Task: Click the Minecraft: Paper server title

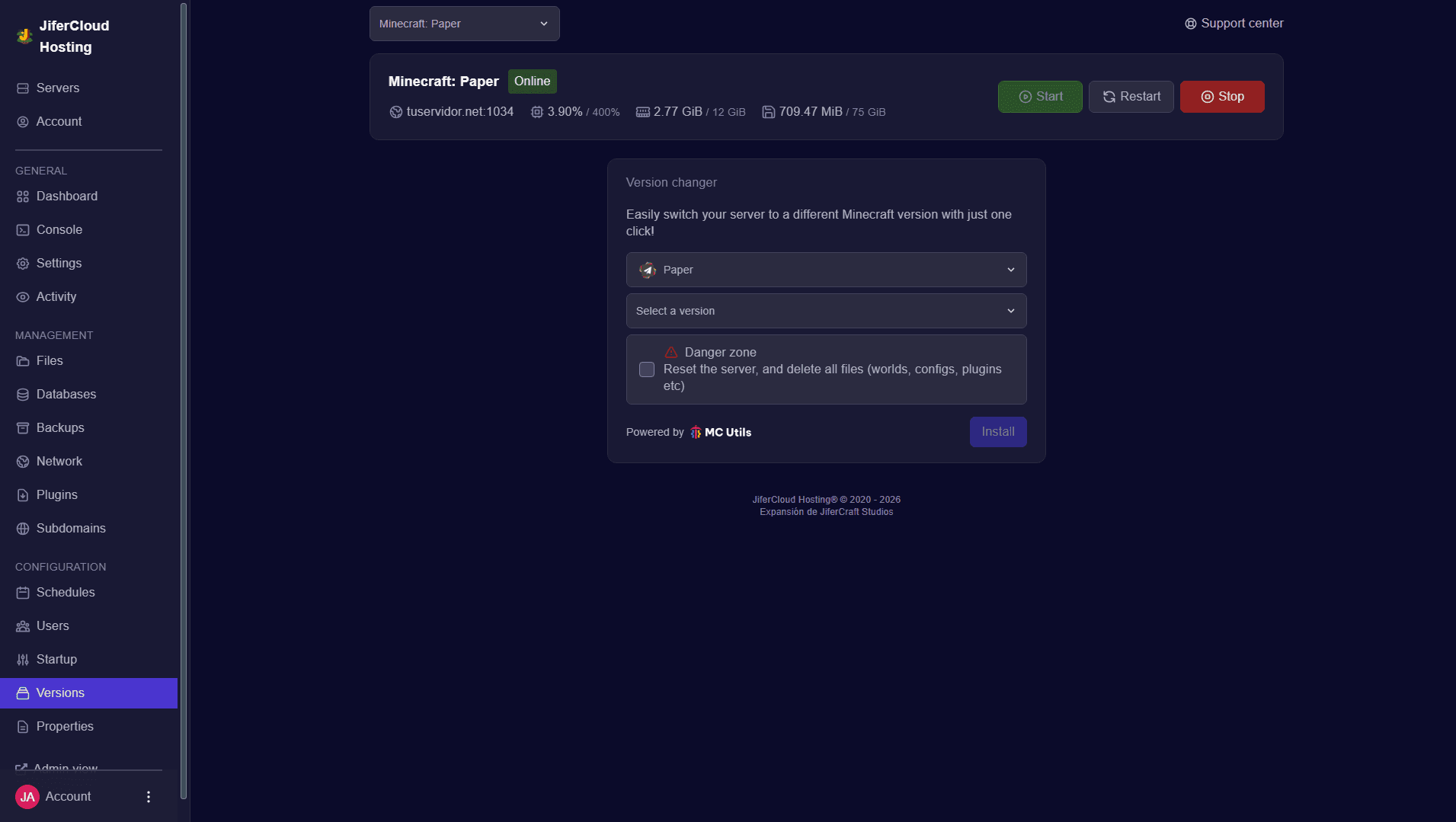Action: pos(443,82)
